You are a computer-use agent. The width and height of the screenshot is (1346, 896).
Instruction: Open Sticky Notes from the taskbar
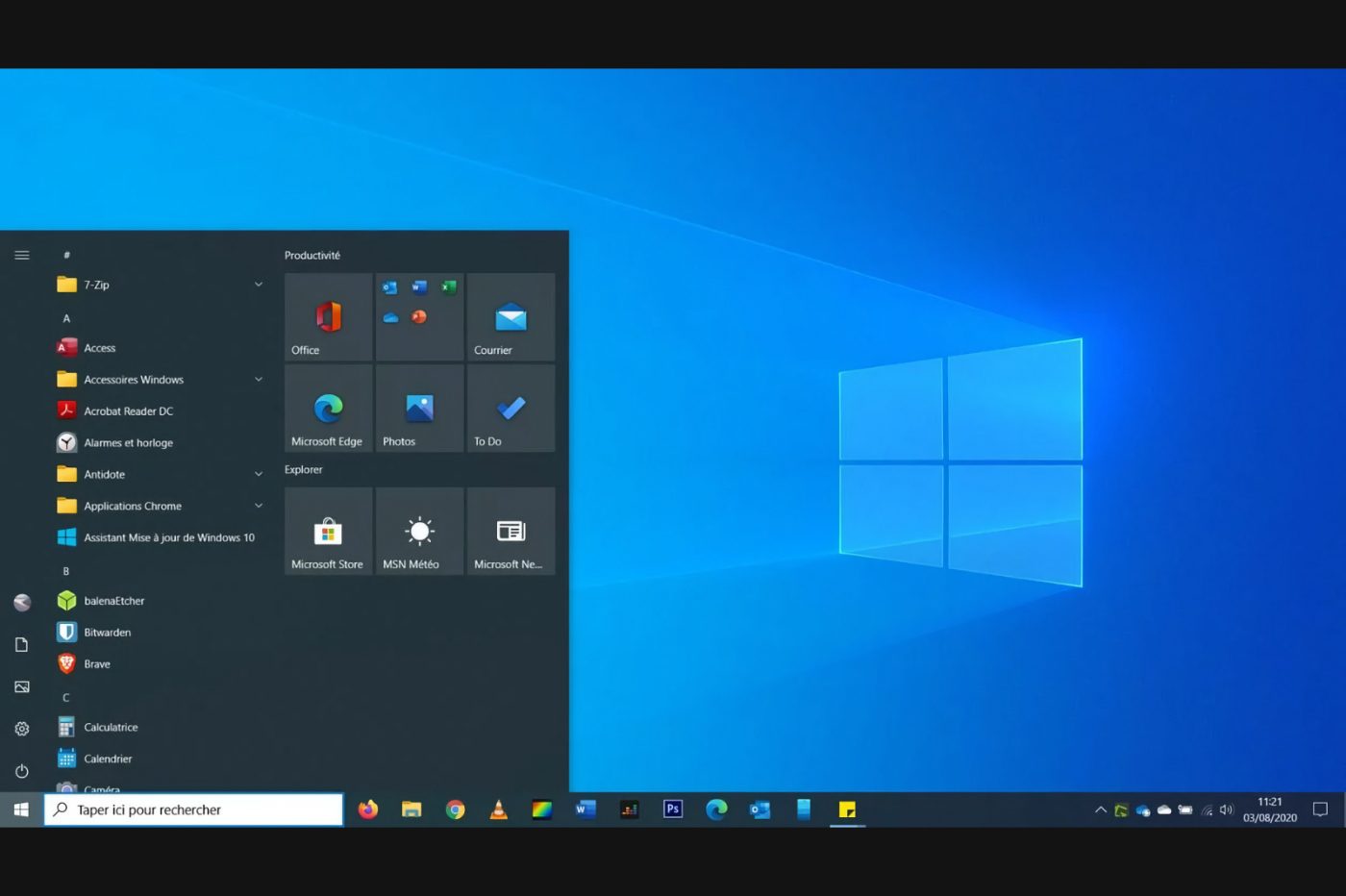pos(847,809)
